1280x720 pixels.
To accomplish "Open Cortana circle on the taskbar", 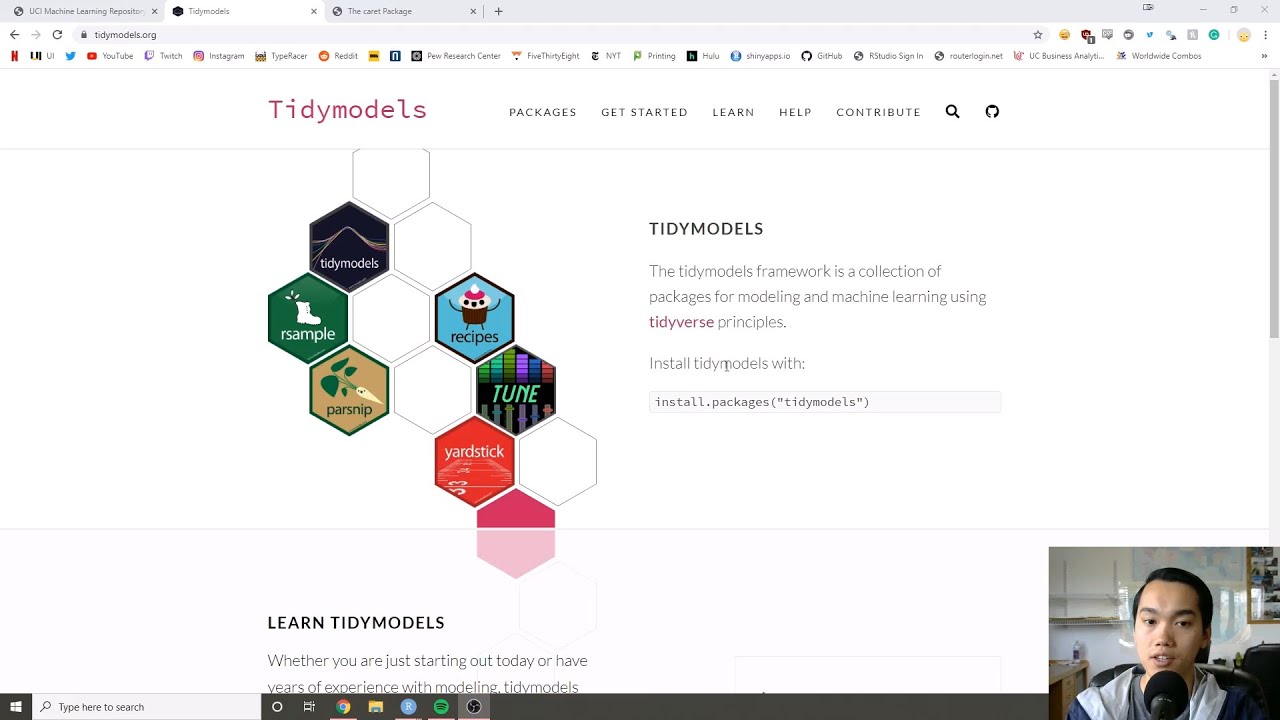I will pyautogui.click(x=277, y=707).
